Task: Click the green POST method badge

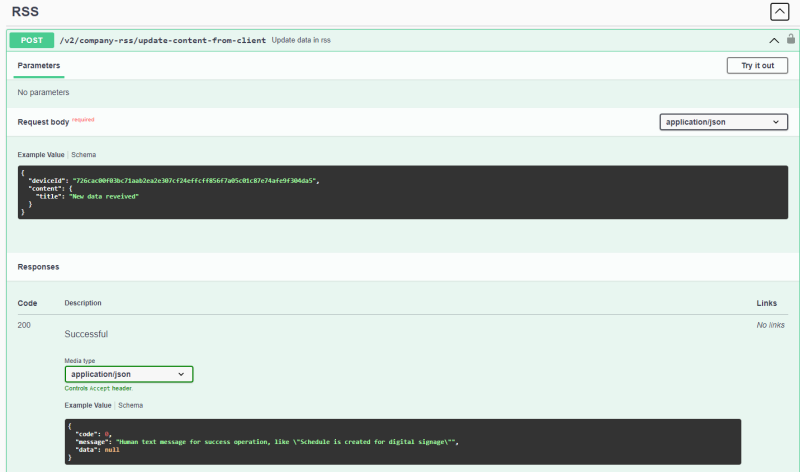Action: click(x=31, y=40)
